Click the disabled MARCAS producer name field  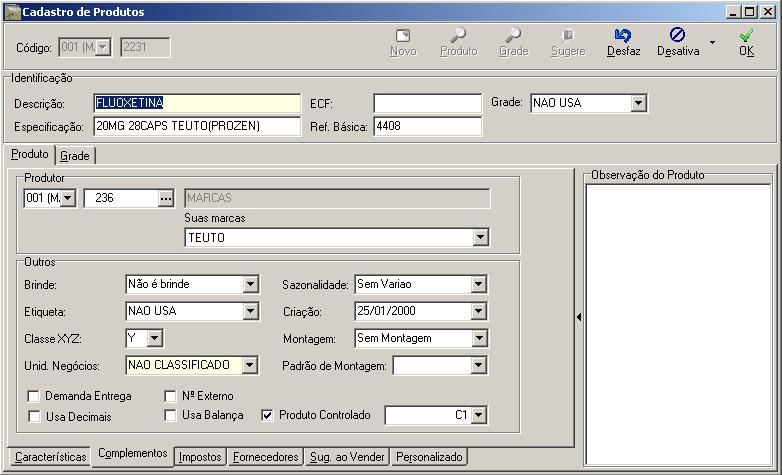337,199
